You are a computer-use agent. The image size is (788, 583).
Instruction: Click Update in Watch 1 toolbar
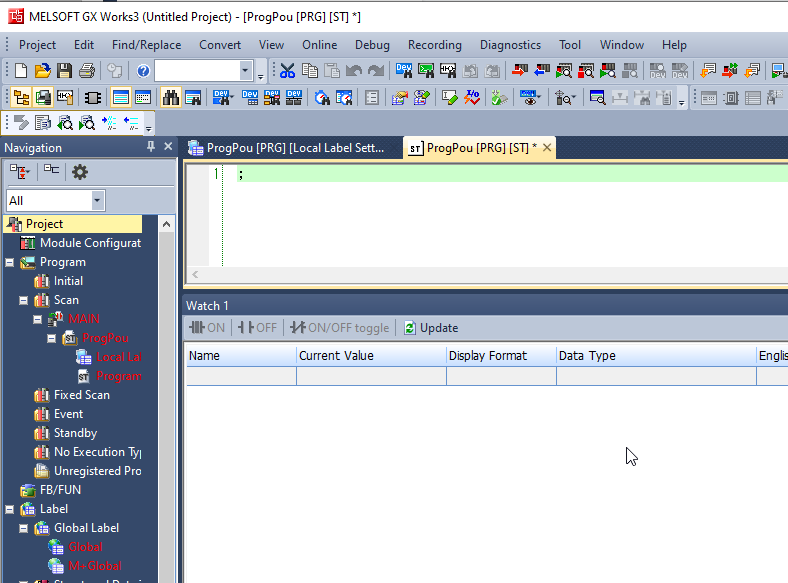(431, 328)
